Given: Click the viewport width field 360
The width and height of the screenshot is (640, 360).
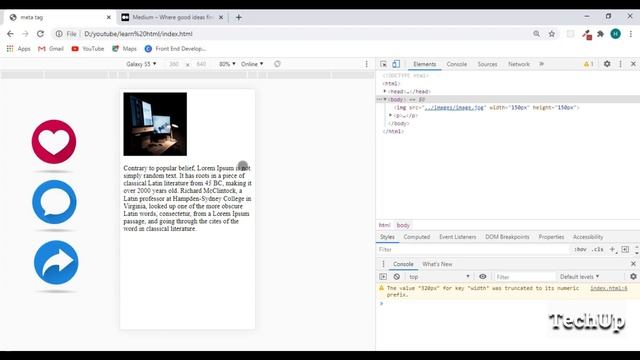Looking at the screenshot, I should pyautogui.click(x=174, y=64).
